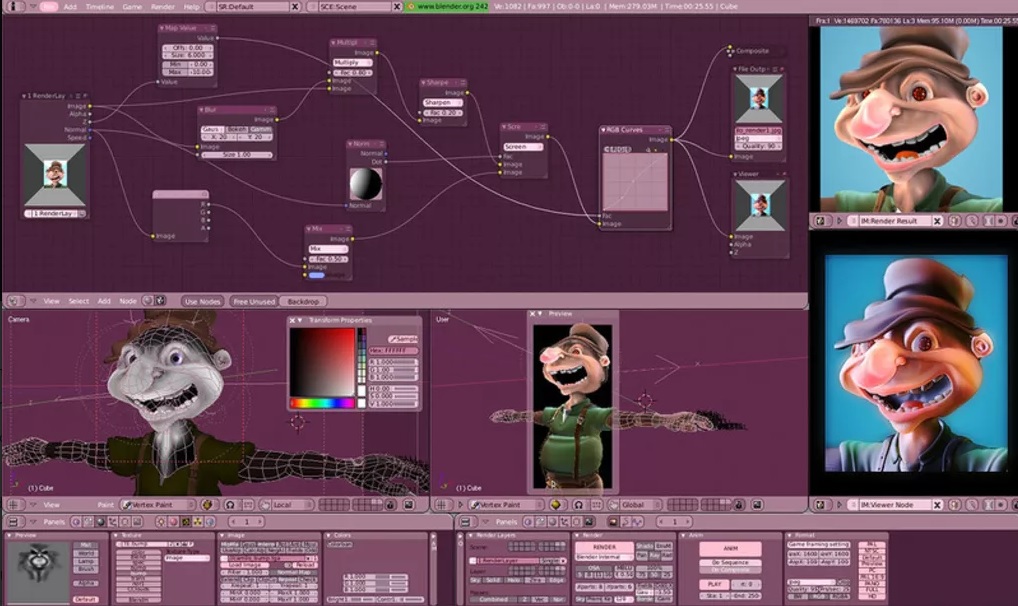Image resolution: width=1018 pixels, height=606 pixels.
Task: Open the Render menu in the top bar
Action: tap(162, 6)
